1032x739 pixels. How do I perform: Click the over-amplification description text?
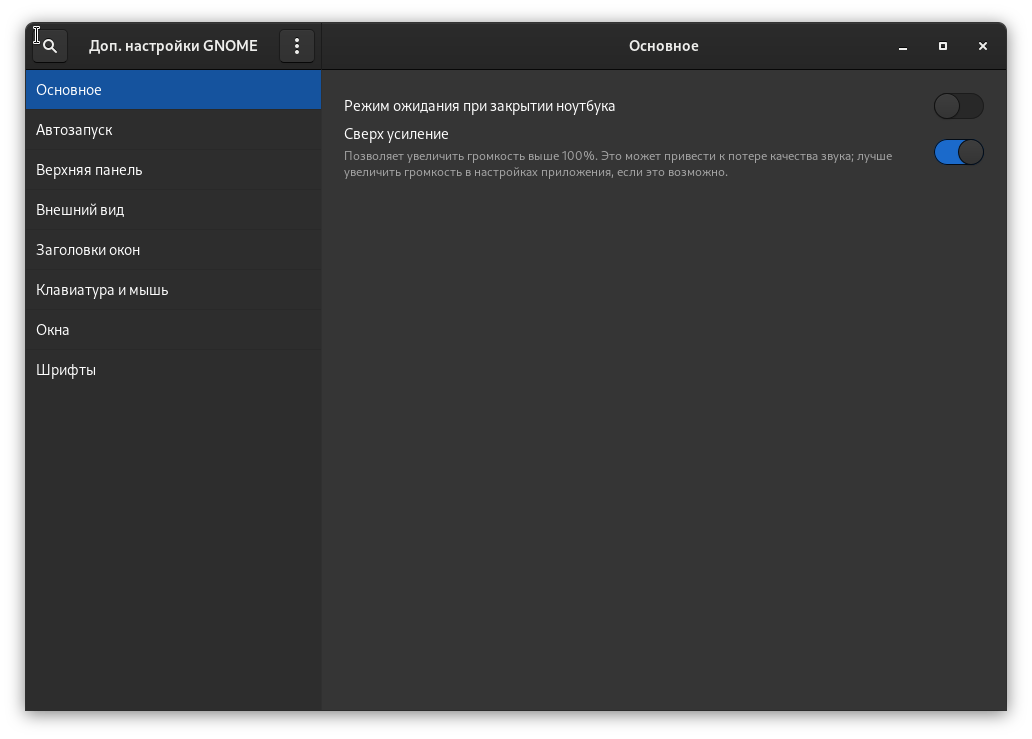tap(617, 164)
